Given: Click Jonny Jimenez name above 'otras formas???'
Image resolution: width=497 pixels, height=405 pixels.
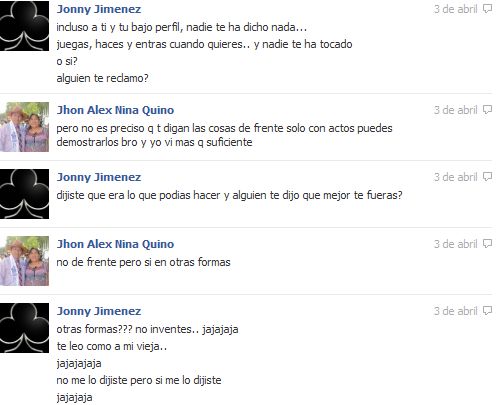Looking at the screenshot, I should (99, 311).
